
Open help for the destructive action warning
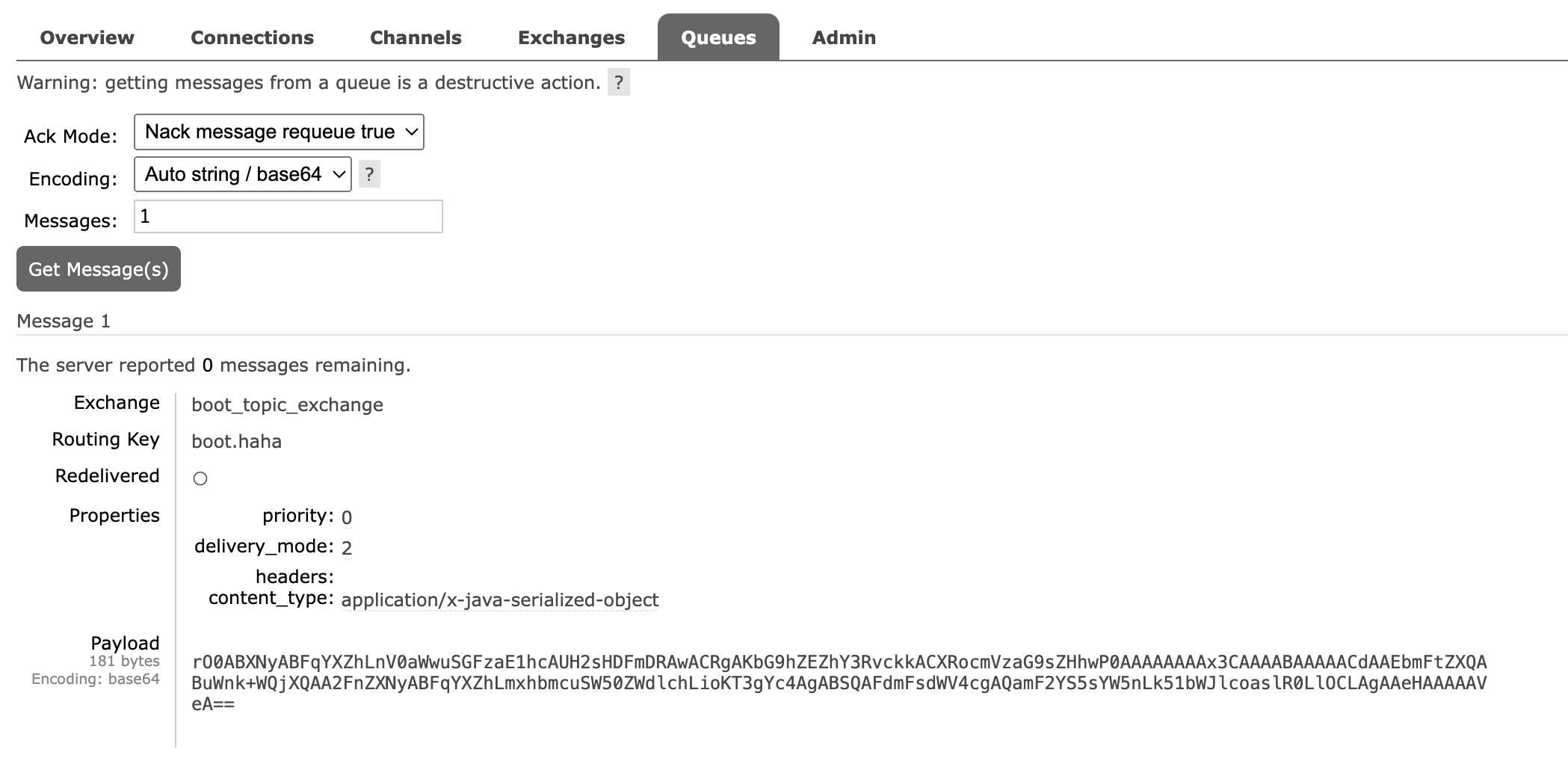(x=618, y=82)
